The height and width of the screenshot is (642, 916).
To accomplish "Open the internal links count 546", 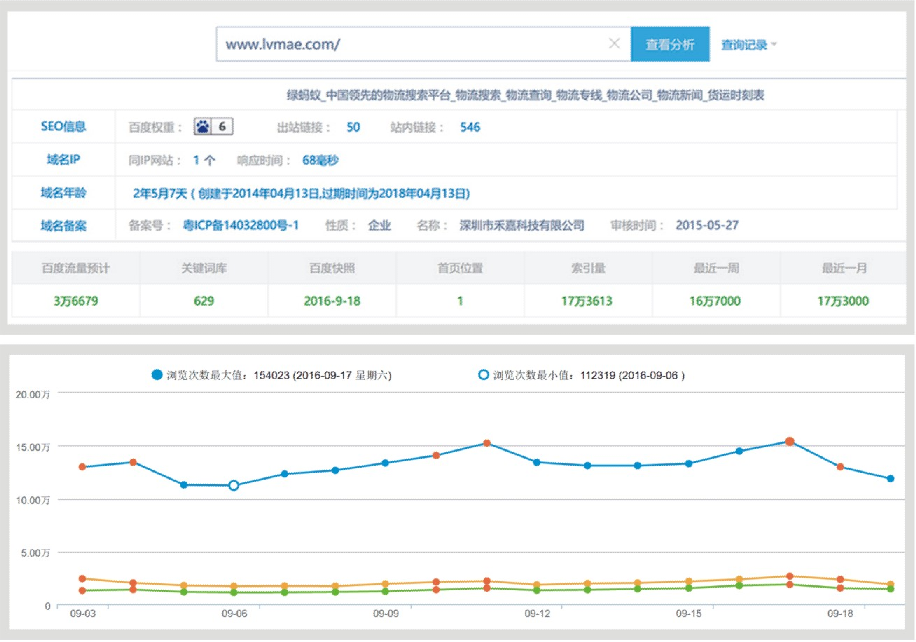I will [470, 127].
